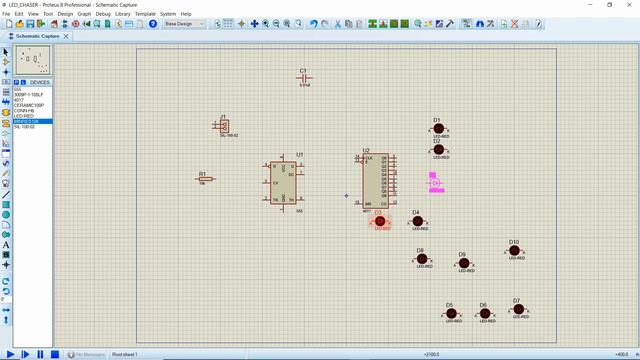Open the Home page icon in the toolbar
Viewport: 640px width, 360px height.
[x=54, y=24]
